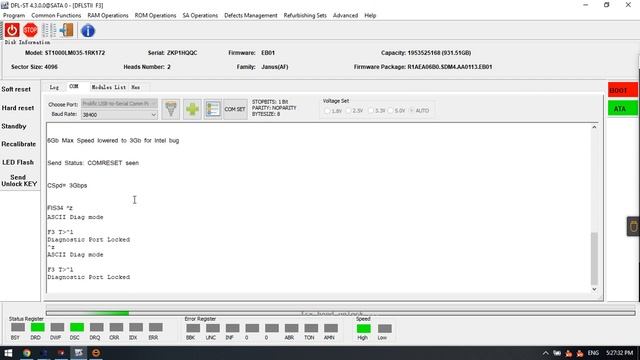Click the LED Flash button
Viewport: 640px width, 360px height.
pos(18,162)
